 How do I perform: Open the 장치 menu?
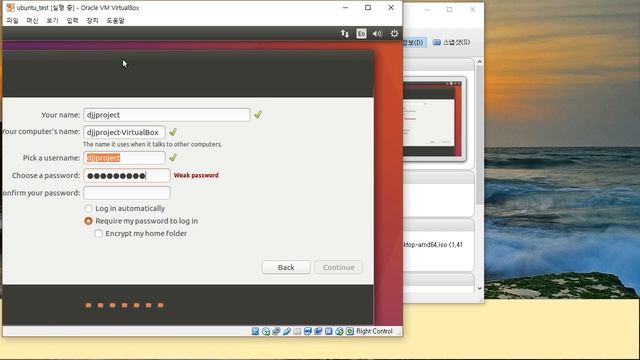tap(92, 20)
